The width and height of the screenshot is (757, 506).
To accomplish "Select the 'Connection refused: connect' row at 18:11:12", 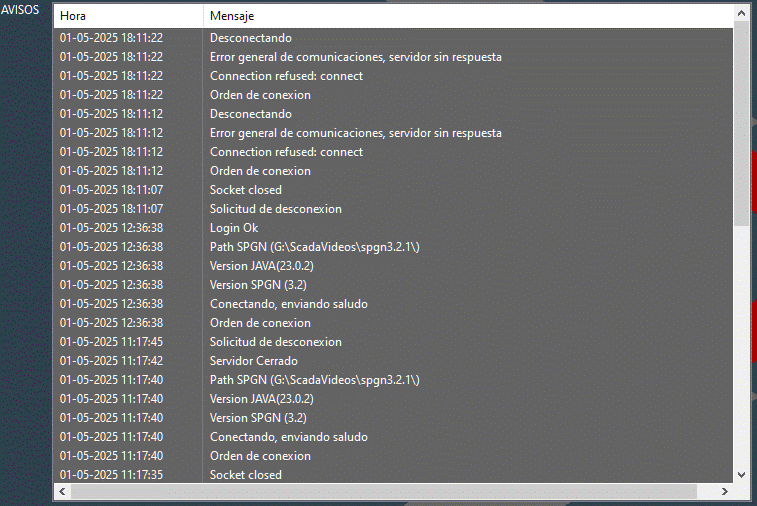I will pyautogui.click(x=393, y=152).
